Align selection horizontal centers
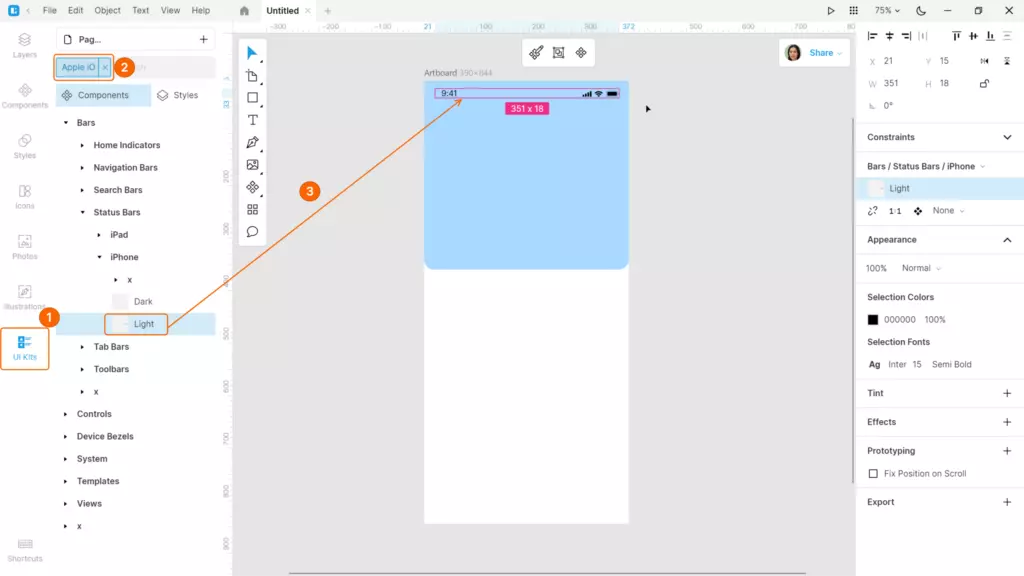This screenshot has width=1024, height=576. click(x=889, y=36)
